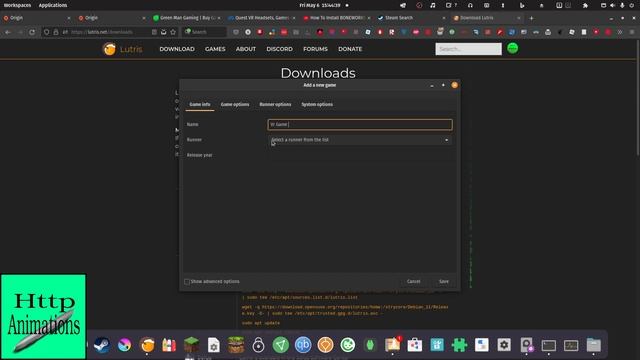This screenshot has width=640, height=360.
Task: Click the Lutris logo in site header
Action: (x=122, y=49)
